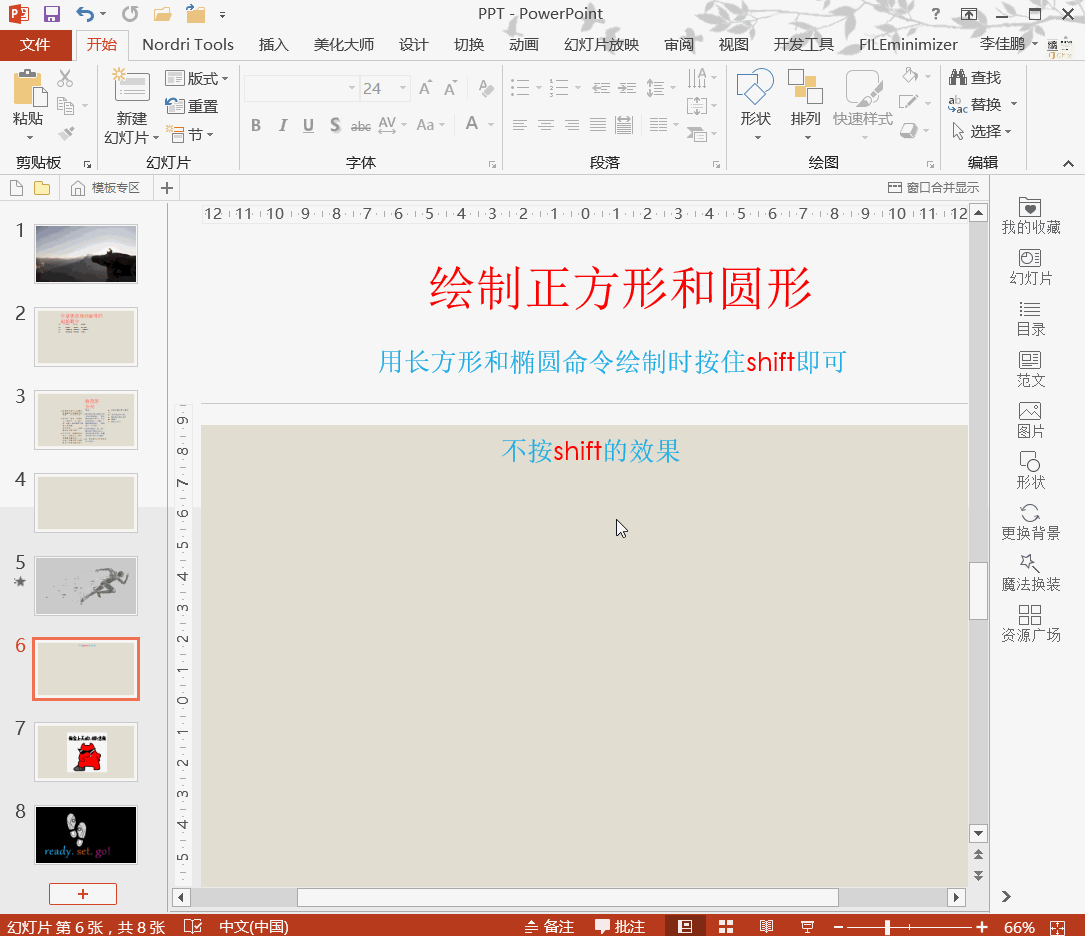Select slide 1 thumbnail
The height and width of the screenshot is (936, 1085).
pyautogui.click(x=86, y=254)
